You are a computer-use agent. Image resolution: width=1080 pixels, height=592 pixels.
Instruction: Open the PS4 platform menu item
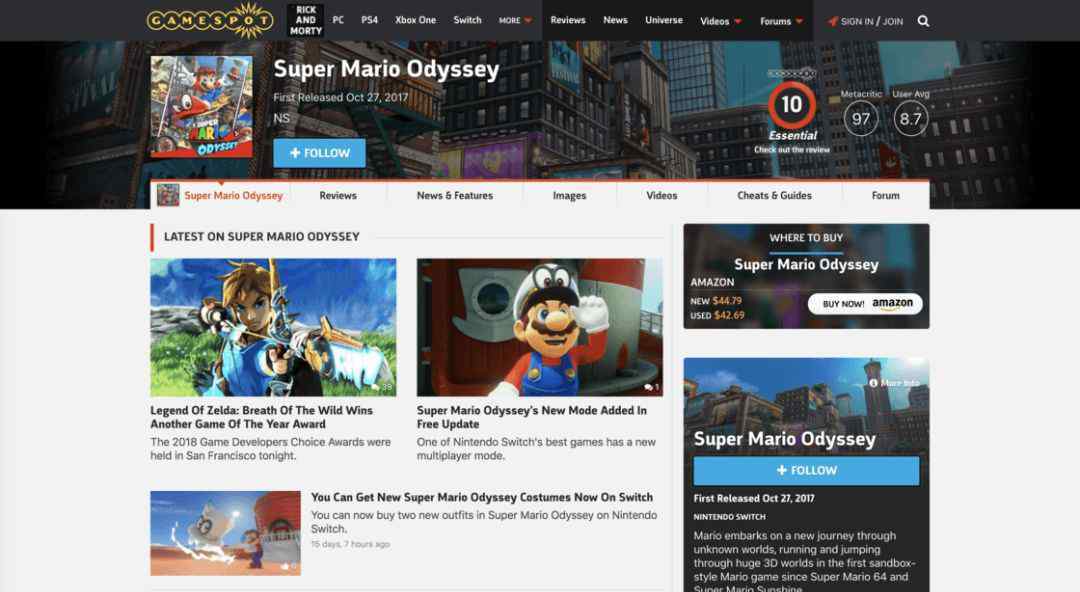pos(369,20)
